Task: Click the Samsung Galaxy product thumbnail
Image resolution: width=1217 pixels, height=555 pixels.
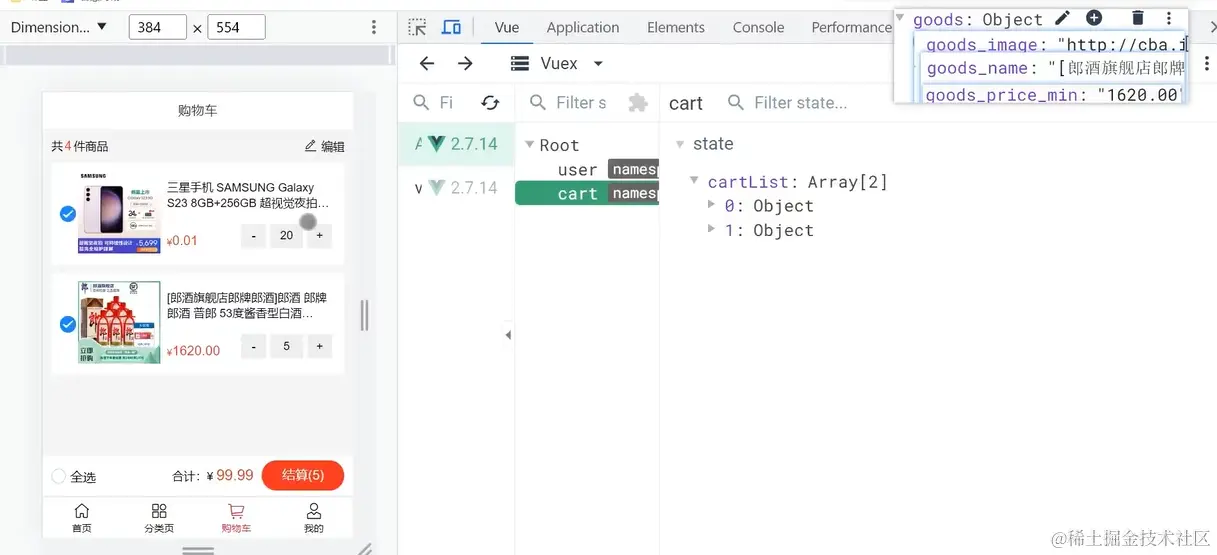Action: [119, 212]
